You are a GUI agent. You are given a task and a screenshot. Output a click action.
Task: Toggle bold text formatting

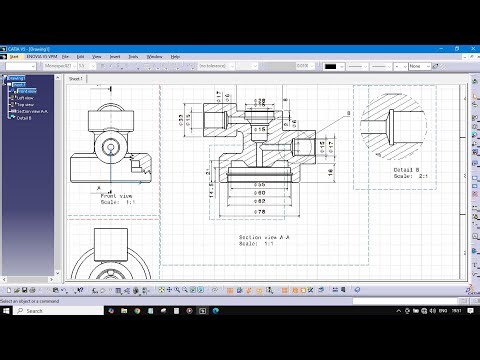tap(103, 66)
